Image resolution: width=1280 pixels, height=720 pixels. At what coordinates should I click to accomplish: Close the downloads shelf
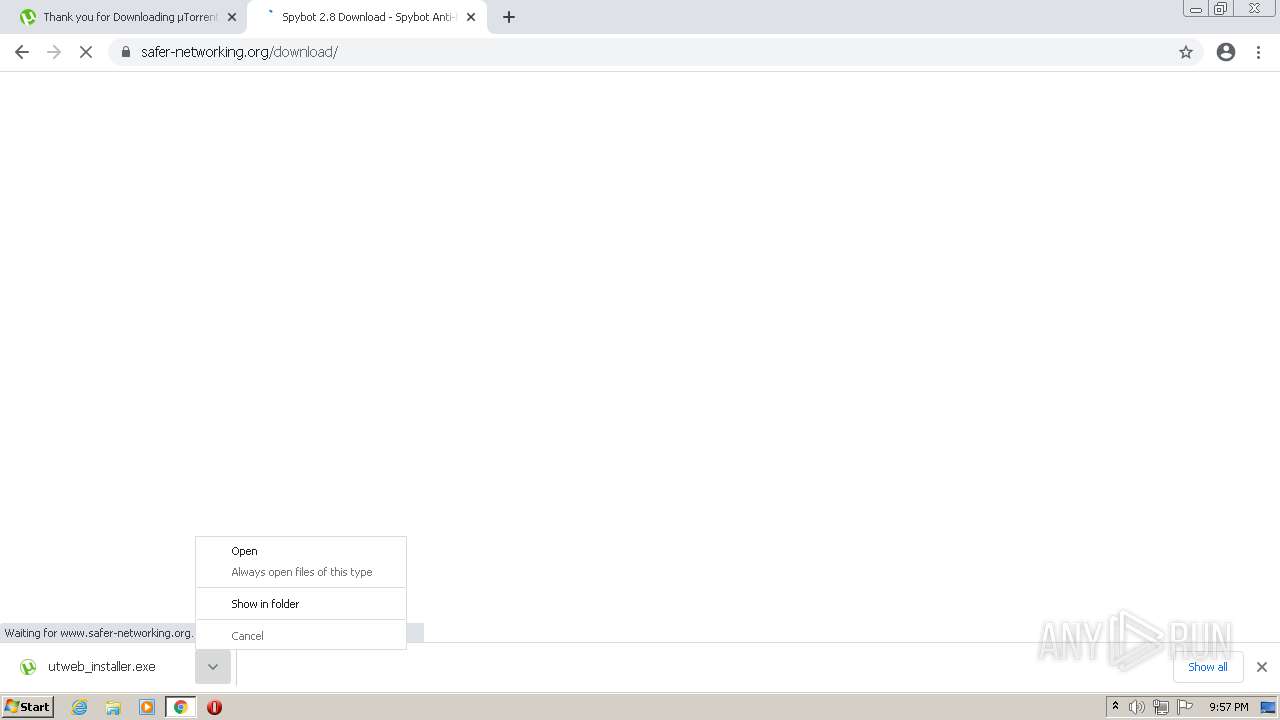[x=1262, y=667]
